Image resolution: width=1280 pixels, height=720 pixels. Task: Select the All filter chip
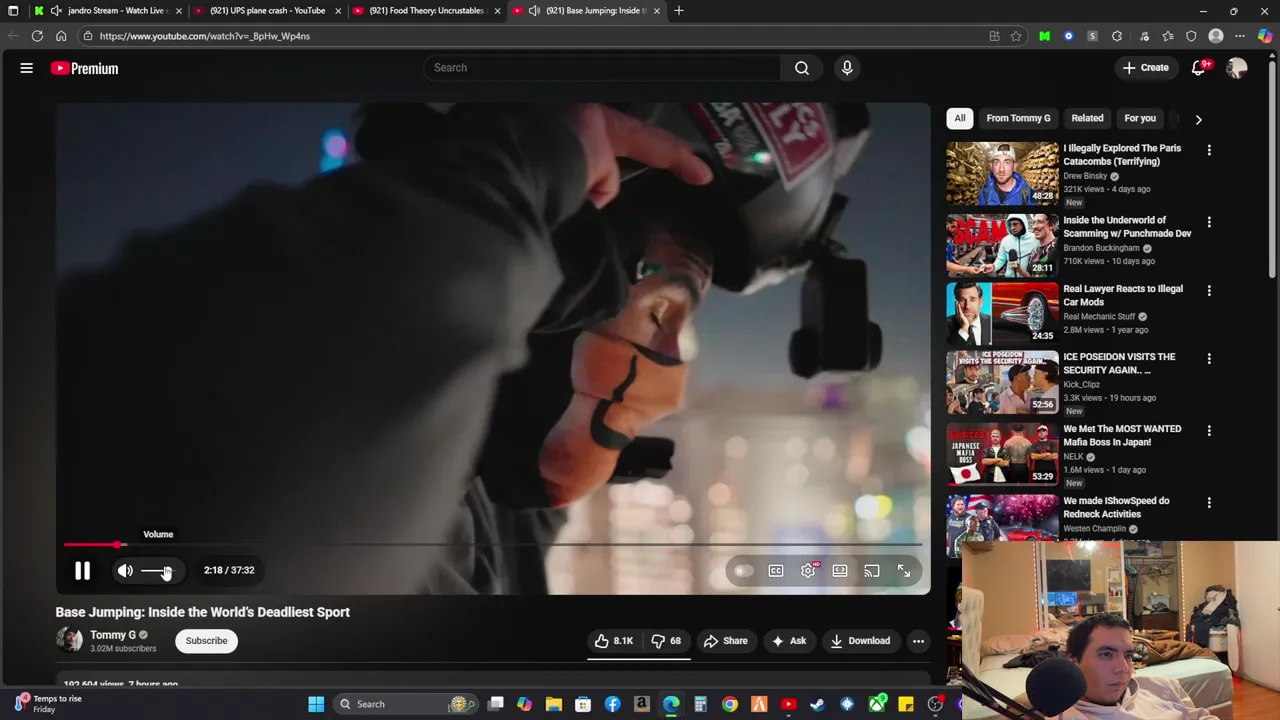959,118
